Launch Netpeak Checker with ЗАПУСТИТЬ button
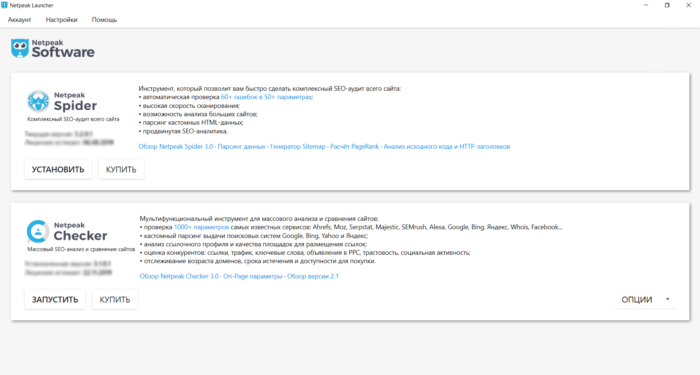This screenshot has width=700, height=375. pos(55,300)
